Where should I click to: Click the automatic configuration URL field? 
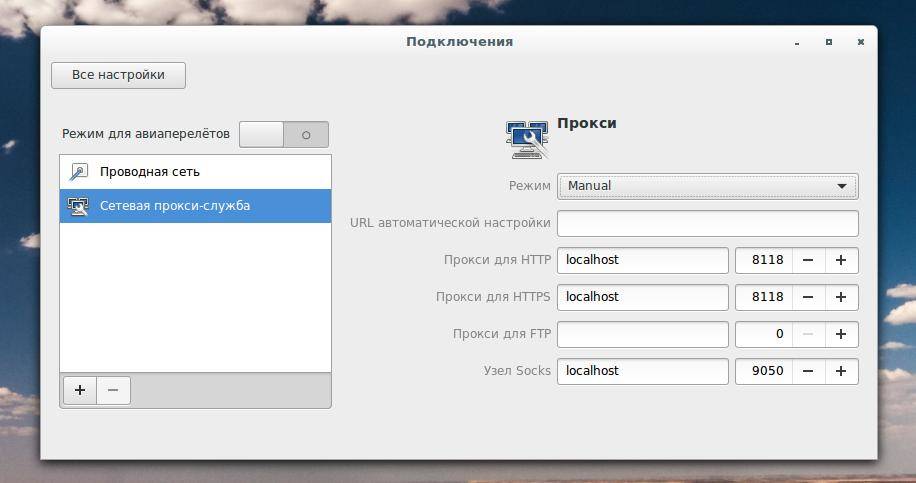(x=707, y=224)
